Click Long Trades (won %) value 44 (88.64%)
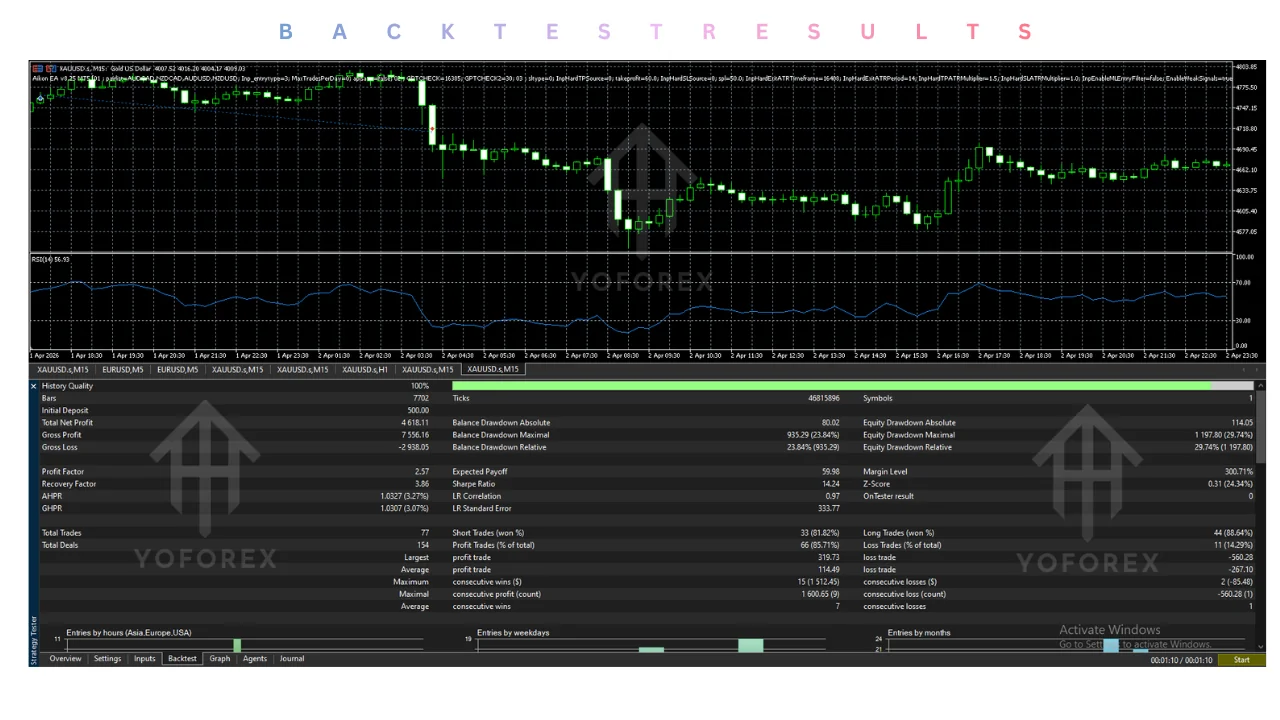Viewport: 1280px width, 720px height. pyautogui.click(x=1232, y=533)
